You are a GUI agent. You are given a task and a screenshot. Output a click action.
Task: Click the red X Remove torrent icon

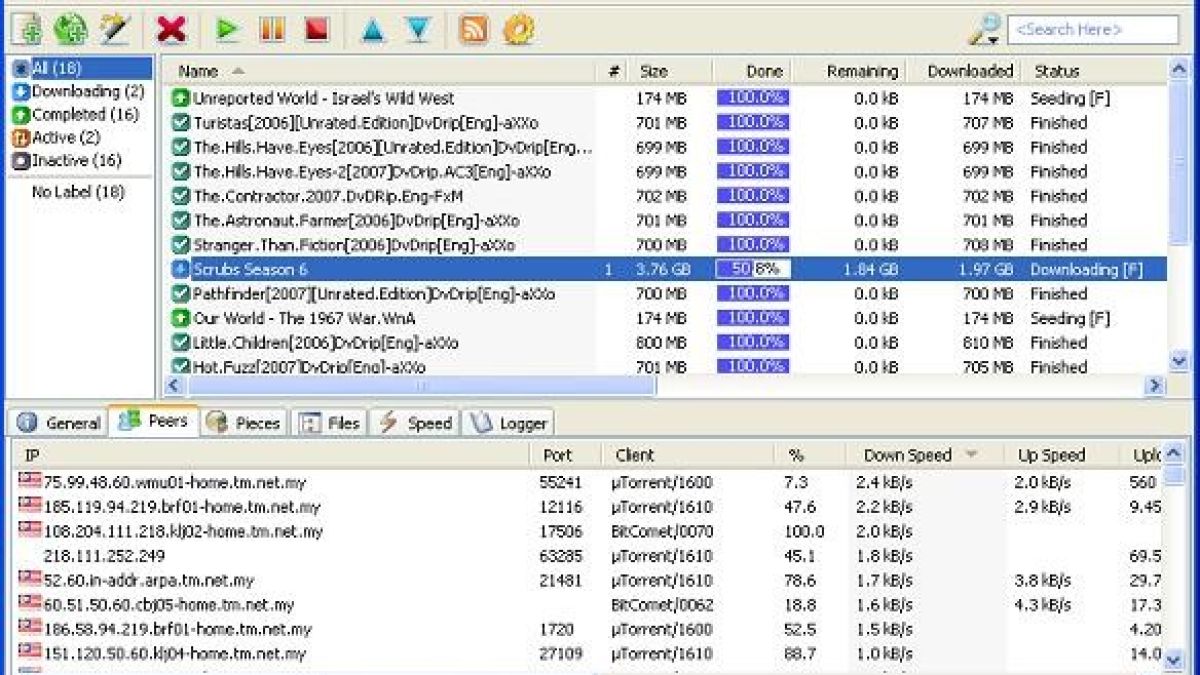pyautogui.click(x=172, y=30)
